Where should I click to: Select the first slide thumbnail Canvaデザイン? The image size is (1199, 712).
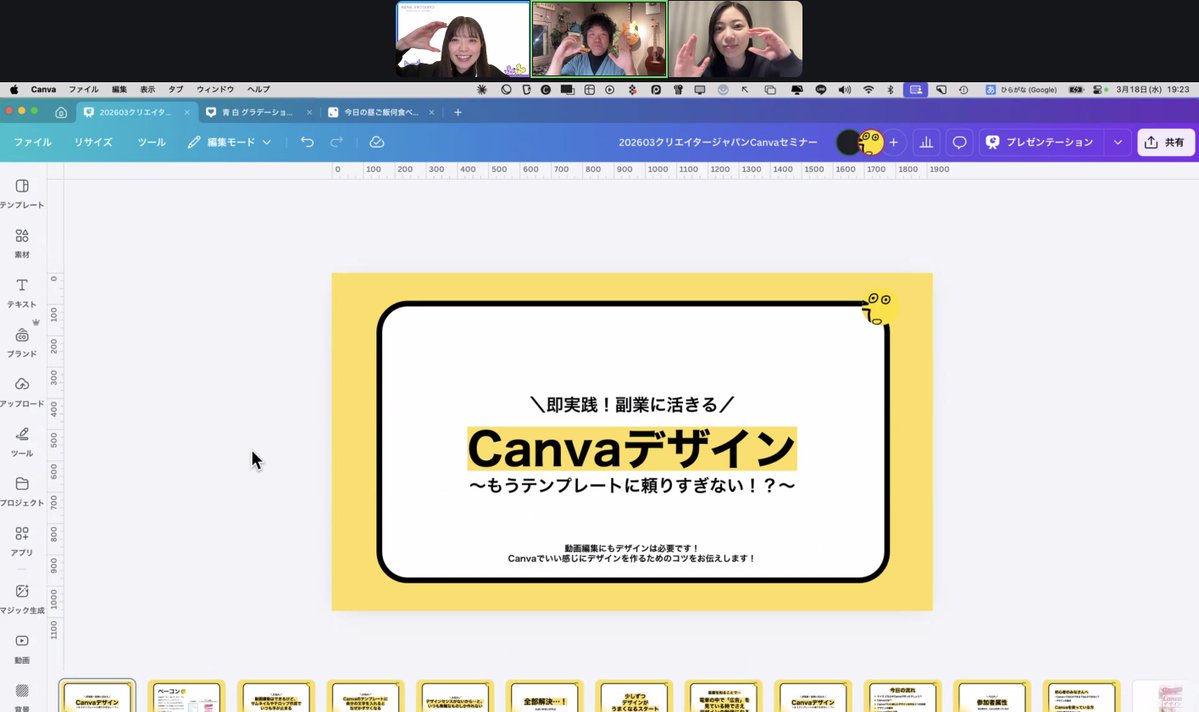97,696
